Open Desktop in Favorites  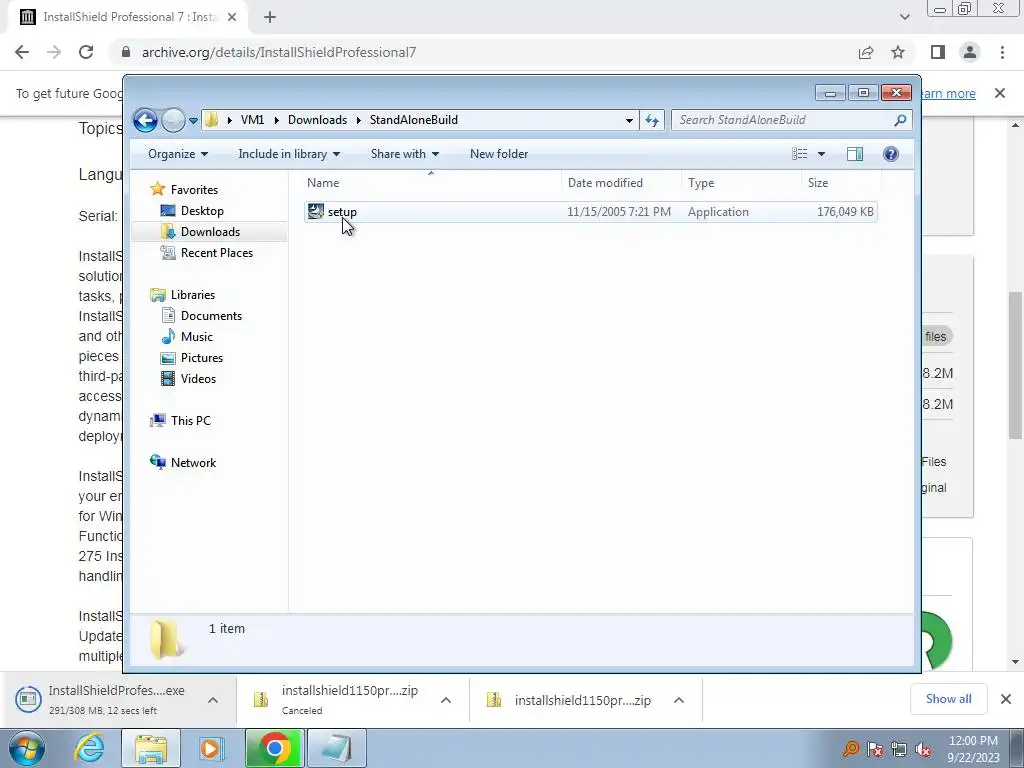pyautogui.click(x=202, y=211)
